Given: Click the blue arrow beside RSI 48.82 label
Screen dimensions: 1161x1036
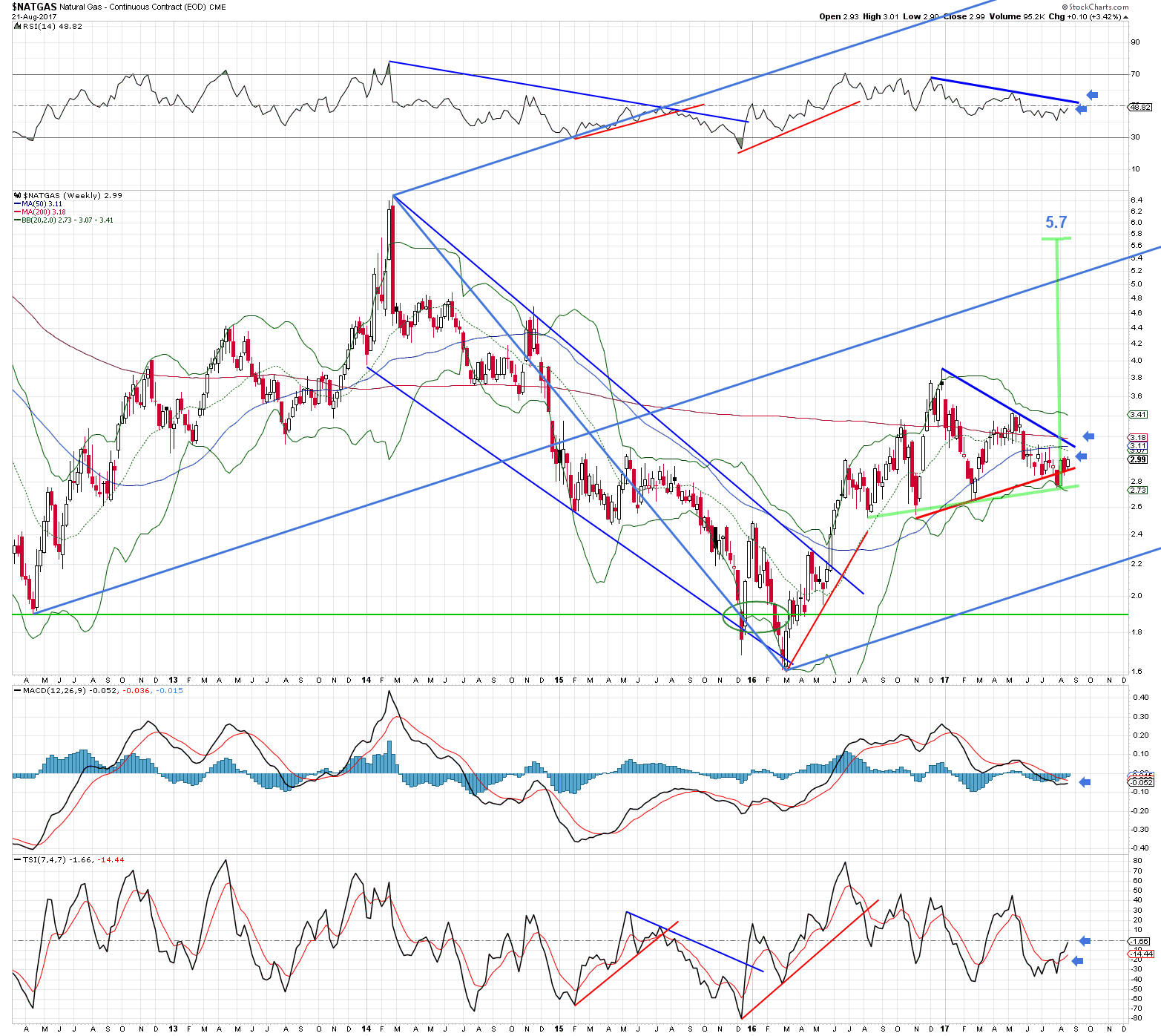Looking at the screenshot, I should (1081, 110).
